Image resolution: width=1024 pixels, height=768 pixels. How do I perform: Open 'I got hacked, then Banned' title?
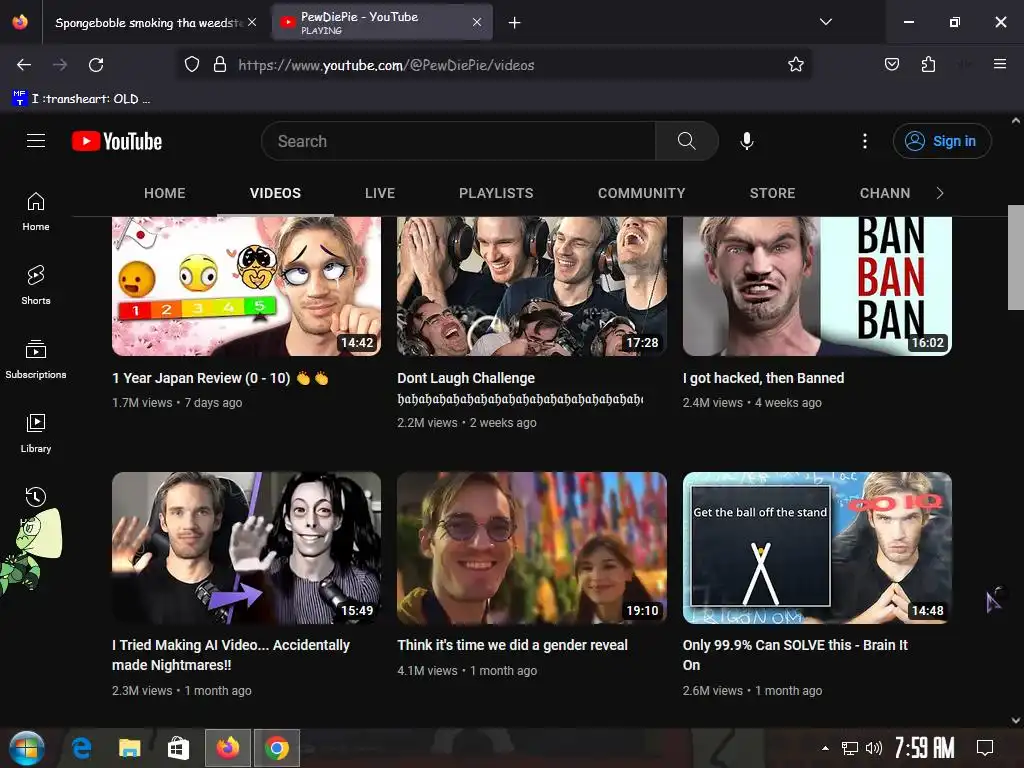[763, 378]
